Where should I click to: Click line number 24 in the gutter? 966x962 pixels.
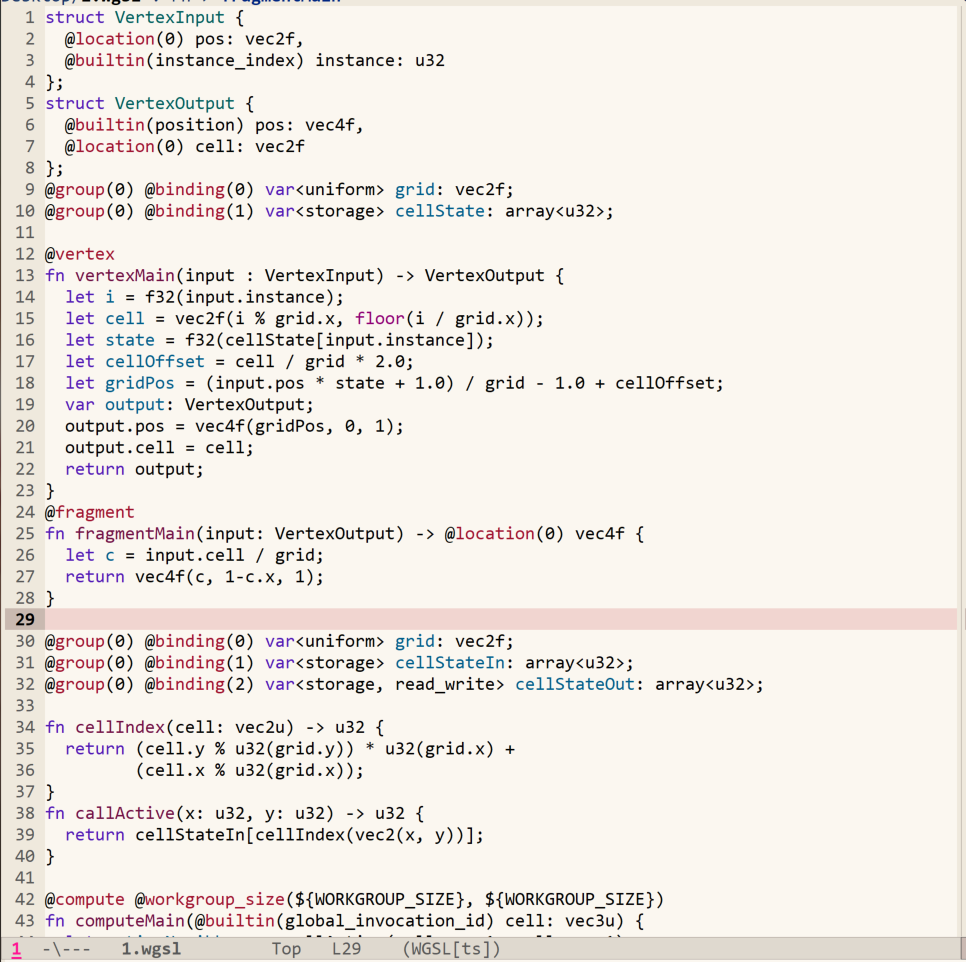pos(25,512)
